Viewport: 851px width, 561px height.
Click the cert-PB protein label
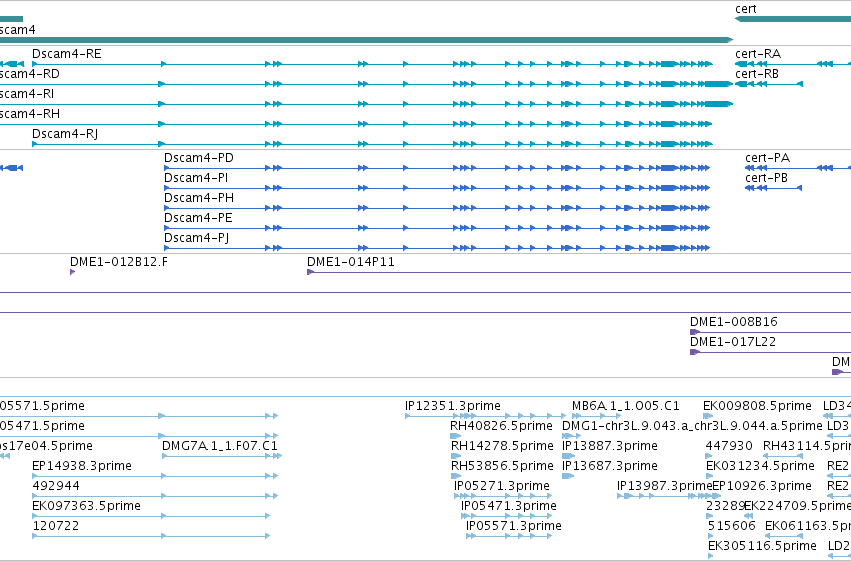click(x=766, y=178)
